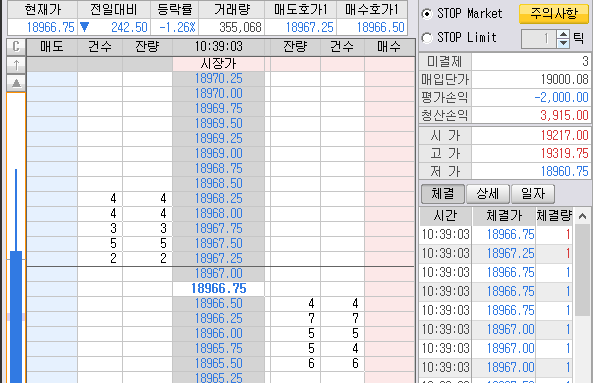The image size is (593, 383).
Task: Click price 18967.75 in the order ladder
Action: [x=218, y=229]
